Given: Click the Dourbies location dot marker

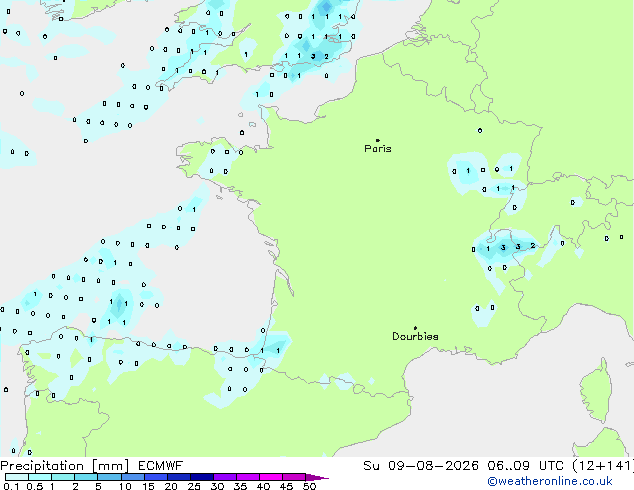Looking at the screenshot, I should (415, 328).
